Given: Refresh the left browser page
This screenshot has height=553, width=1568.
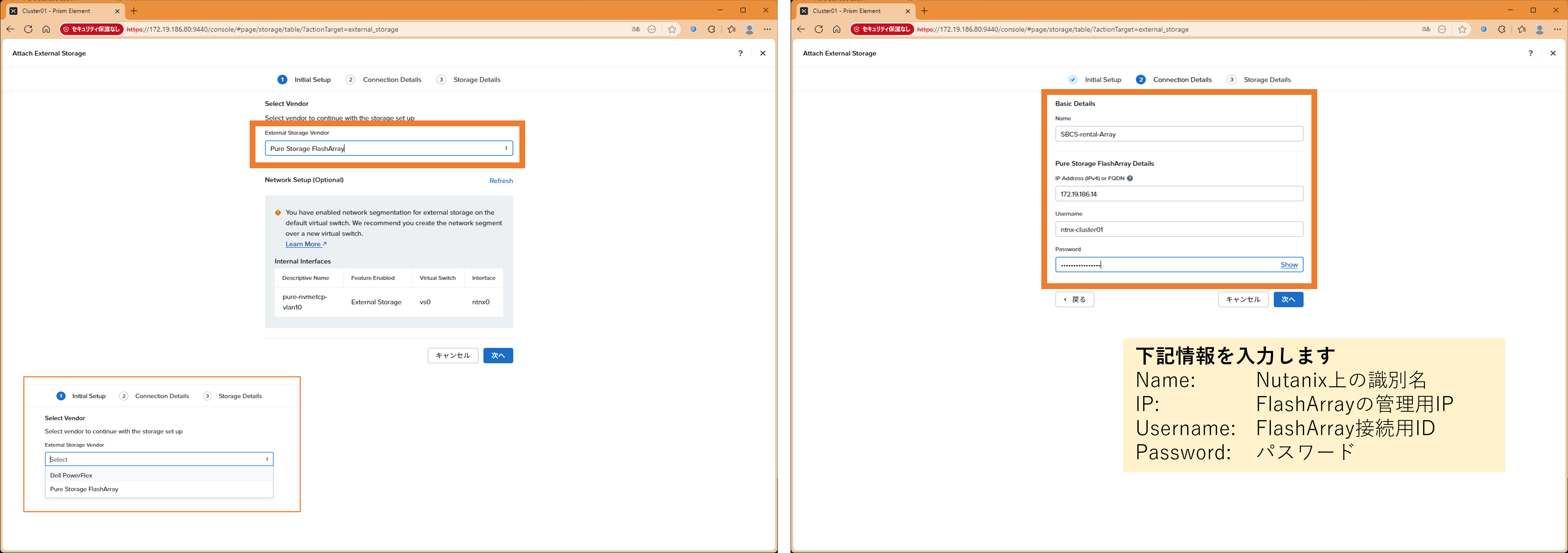Looking at the screenshot, I should (x=28, y=29).
